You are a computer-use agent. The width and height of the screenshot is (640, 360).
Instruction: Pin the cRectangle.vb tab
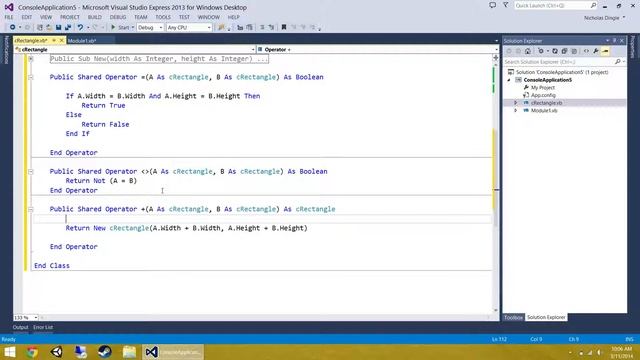(x=54, y=41)
